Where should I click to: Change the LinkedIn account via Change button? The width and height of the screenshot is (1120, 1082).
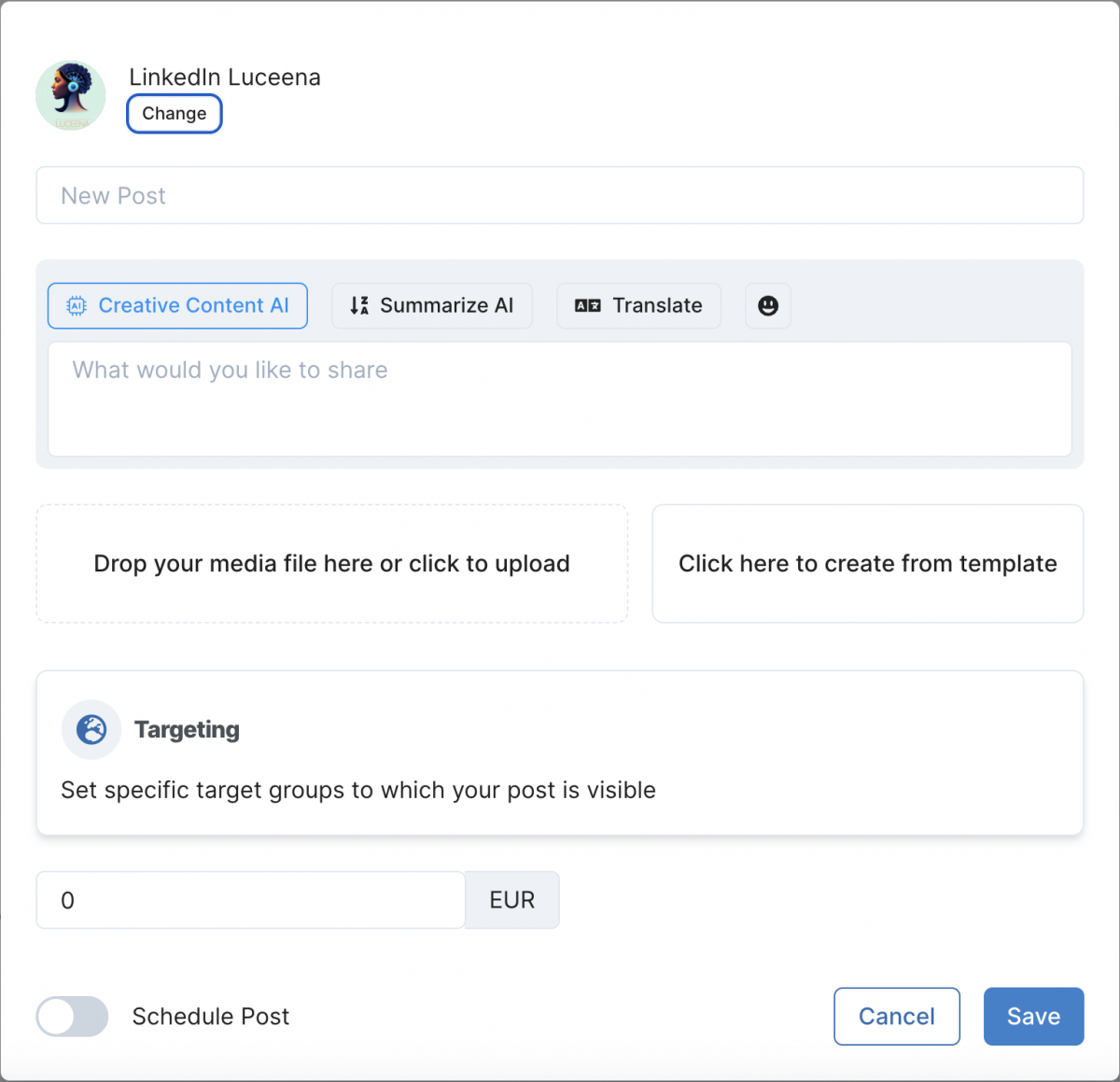(x=175, y=114)
